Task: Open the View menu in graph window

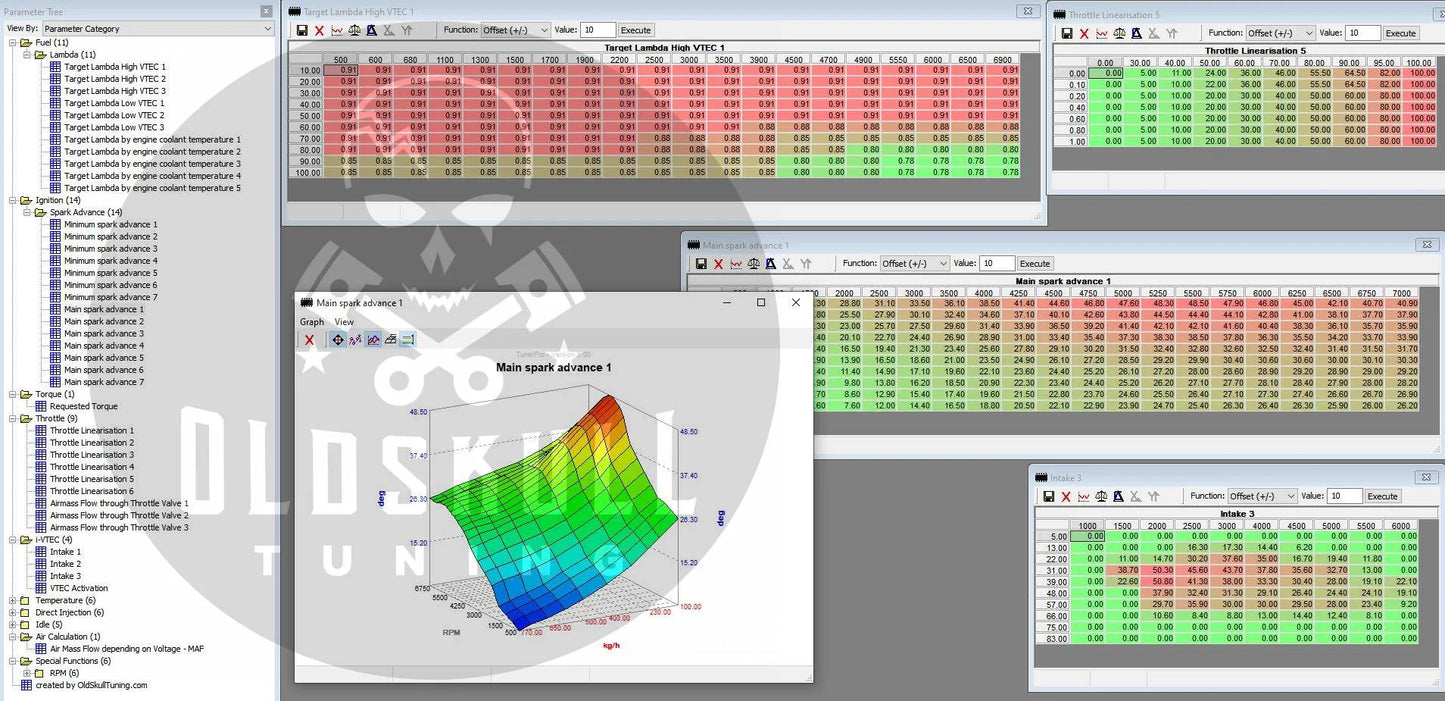Action: 344,322
